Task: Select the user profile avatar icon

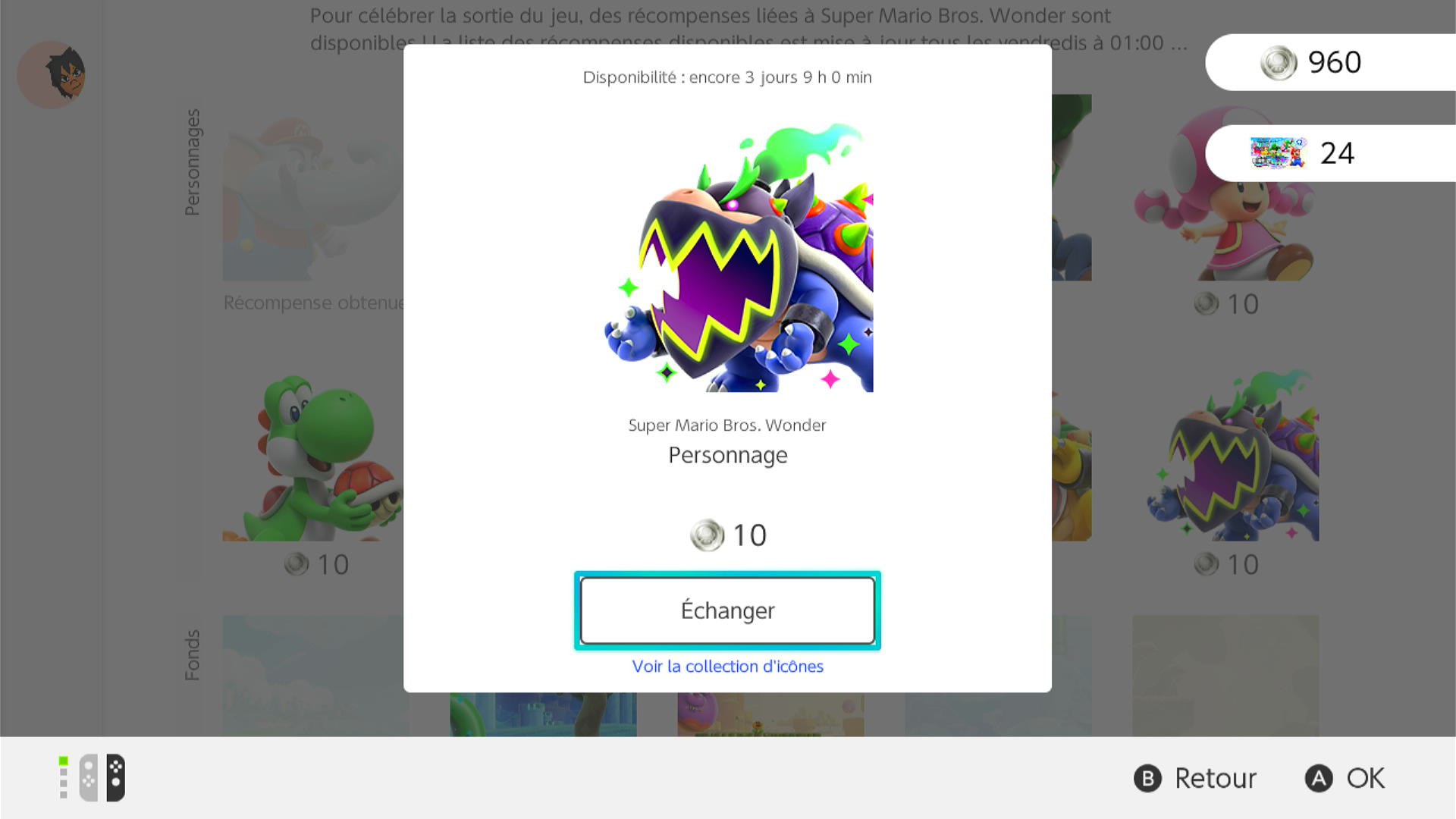Action: [51, 74]
